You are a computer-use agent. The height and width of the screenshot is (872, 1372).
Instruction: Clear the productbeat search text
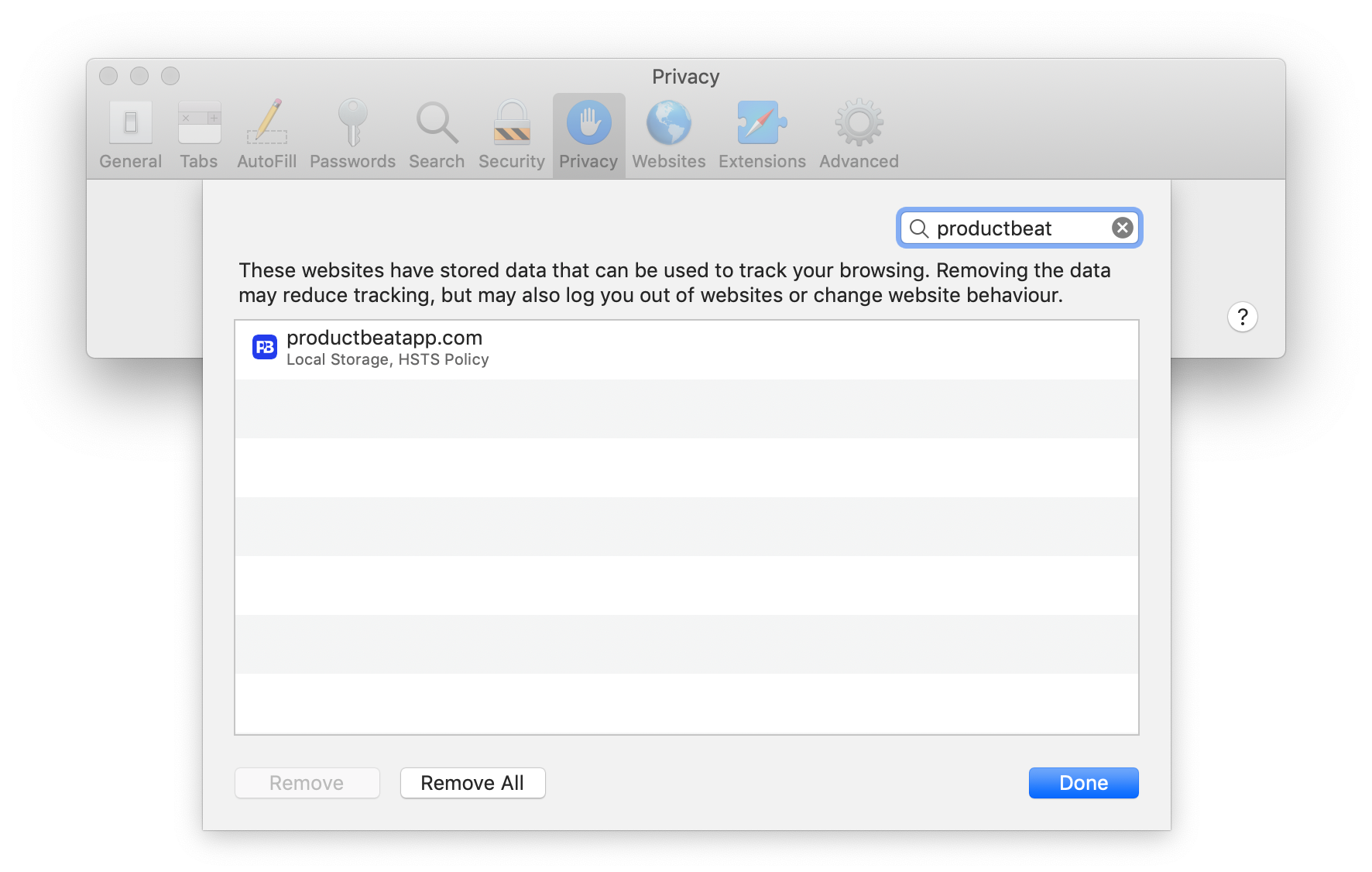pyautogui.click(x=1123, y=228)
